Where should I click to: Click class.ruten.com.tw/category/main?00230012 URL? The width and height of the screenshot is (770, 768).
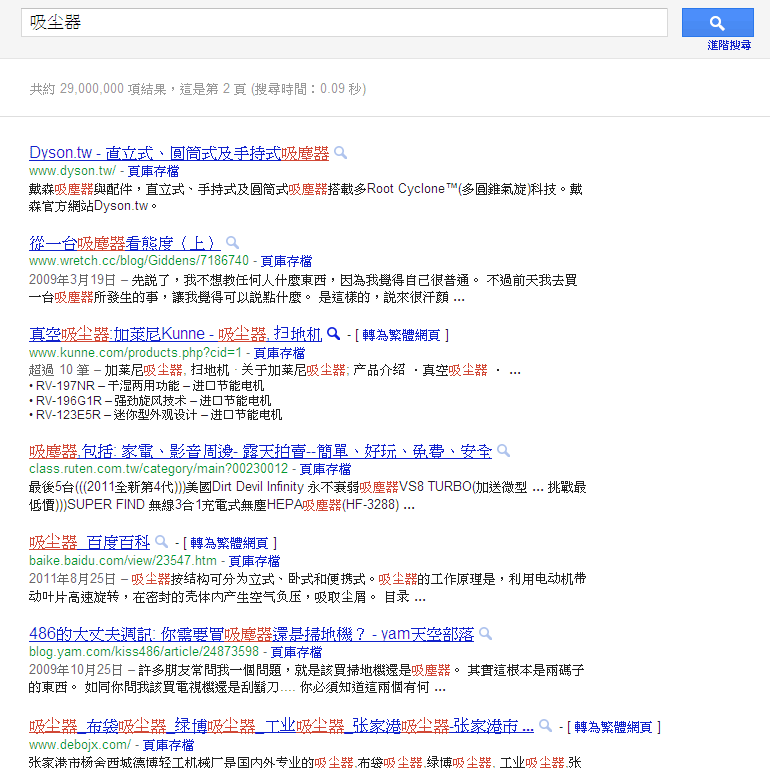click(x=159, y=469)
